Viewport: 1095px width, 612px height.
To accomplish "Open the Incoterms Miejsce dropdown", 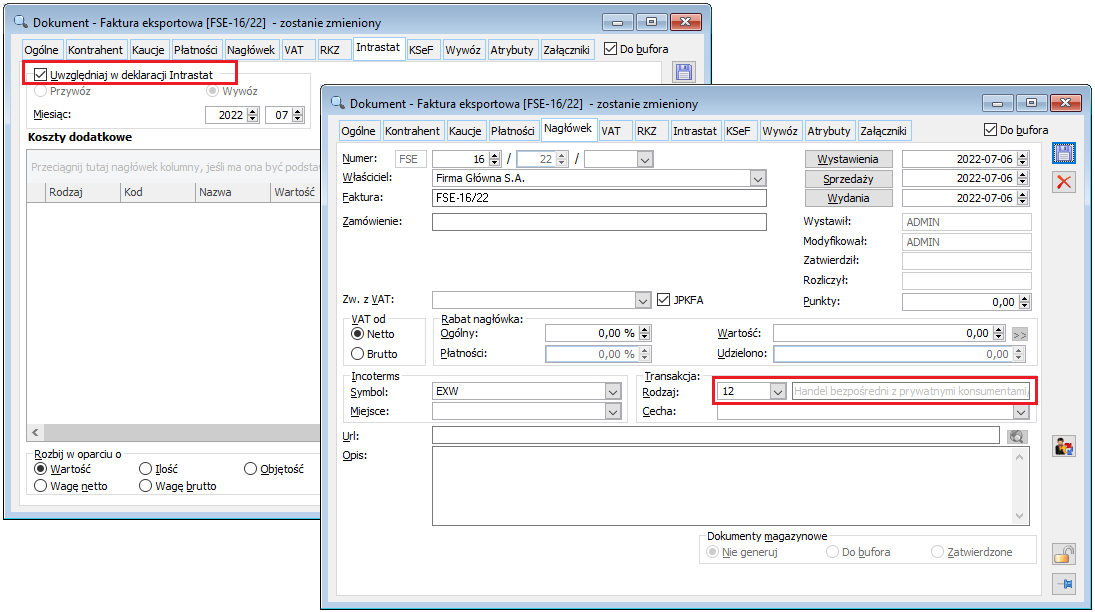I will click(x=612, y=411).
